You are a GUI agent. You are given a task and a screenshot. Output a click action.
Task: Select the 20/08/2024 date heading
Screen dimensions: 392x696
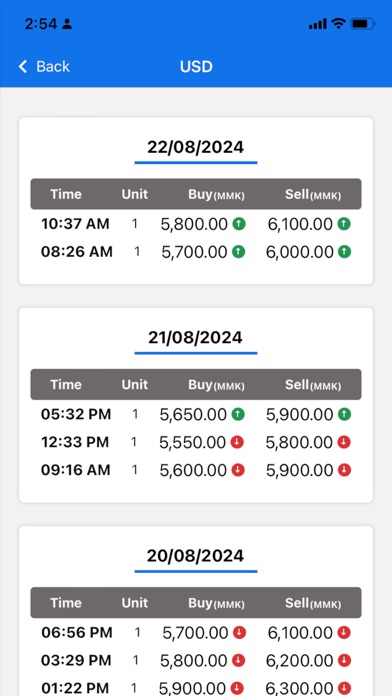pos(196,555)
